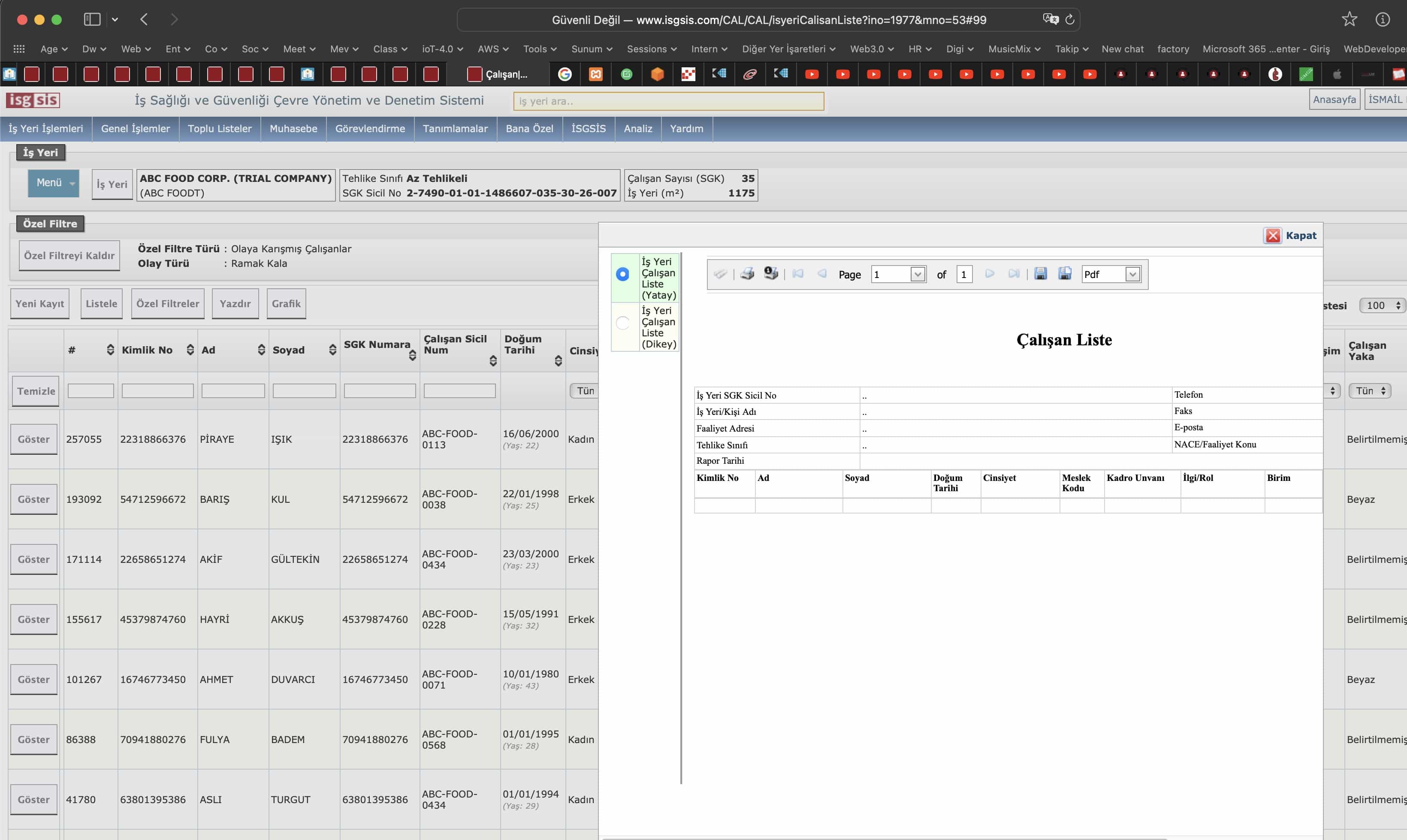This screenshot has width=1407, height=840.
Task: Sort the table by Soyad column arrows
Action: 333,350
